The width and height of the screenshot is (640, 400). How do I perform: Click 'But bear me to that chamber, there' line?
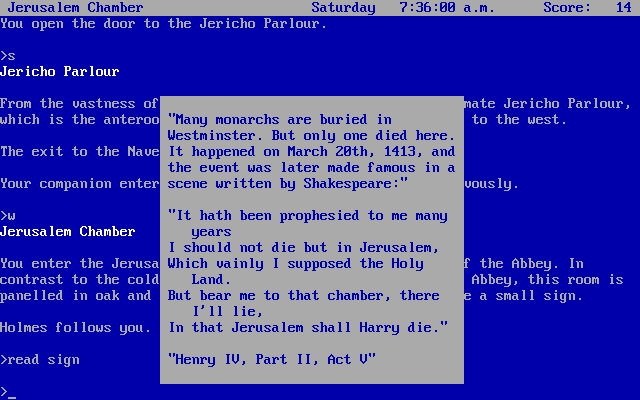304,296
